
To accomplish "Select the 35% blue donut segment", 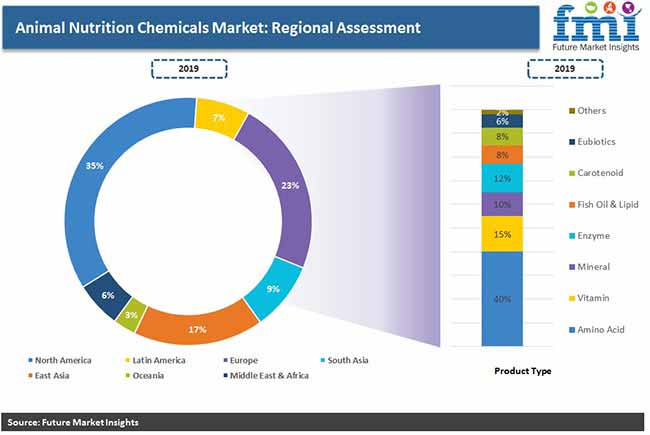I will click(95, 166).
